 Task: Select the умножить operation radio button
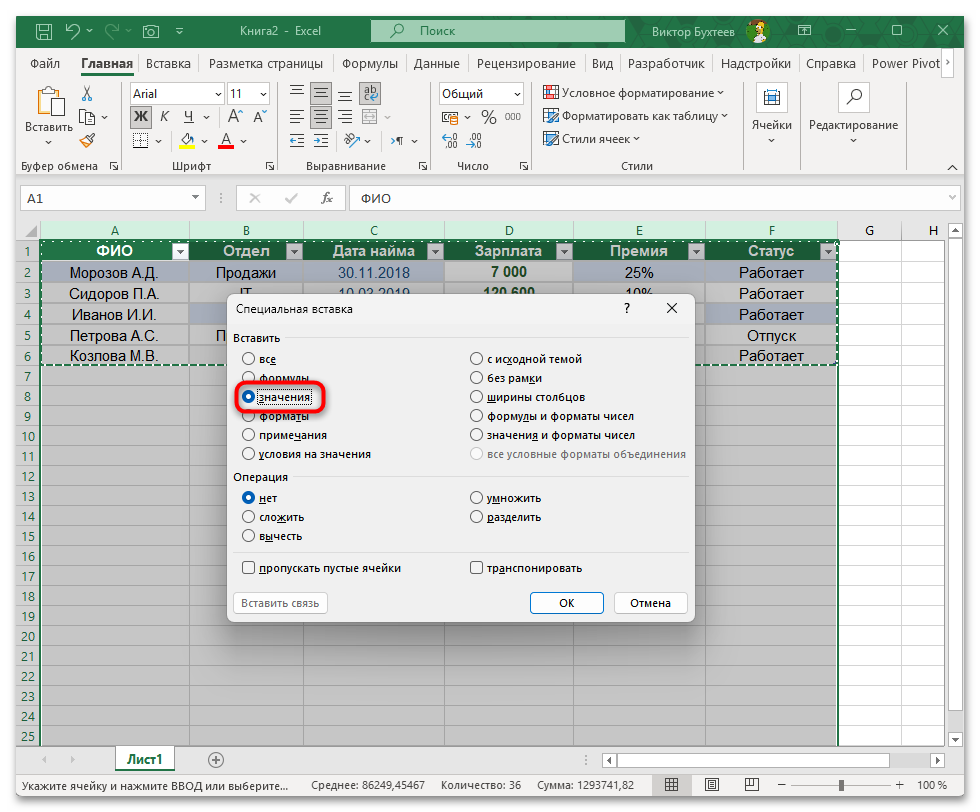click(x=477, y=497)
